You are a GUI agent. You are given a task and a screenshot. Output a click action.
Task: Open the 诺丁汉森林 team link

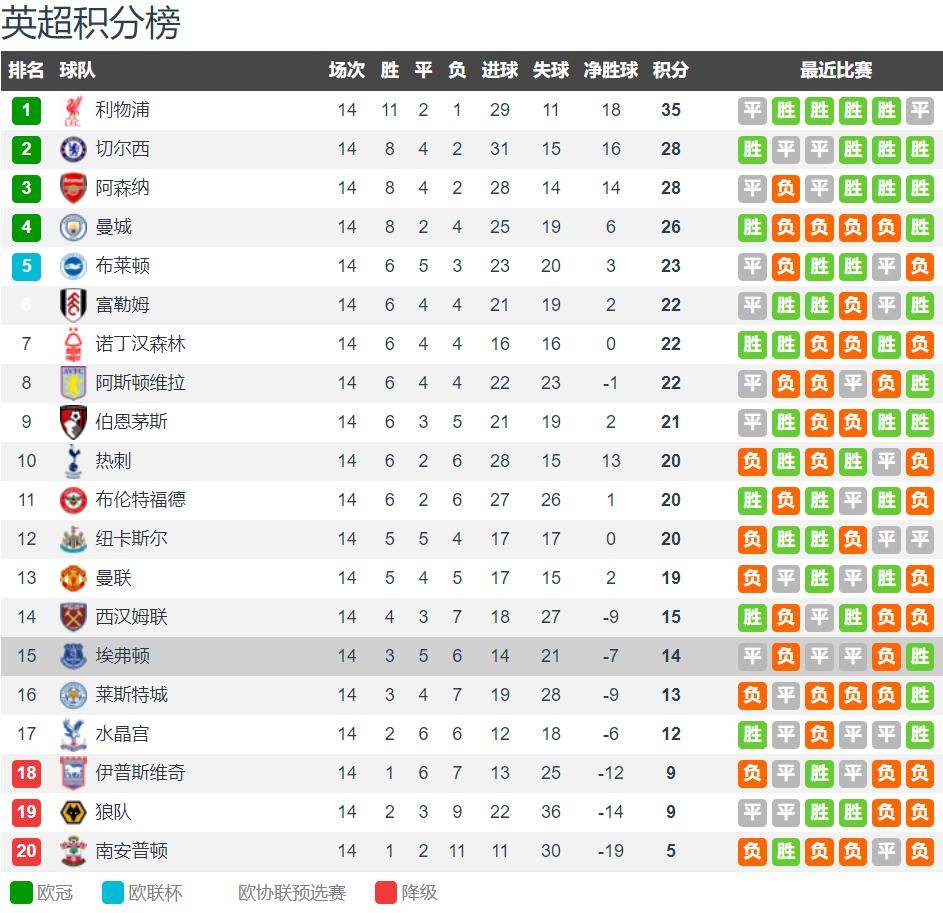[x=140, y=344]
